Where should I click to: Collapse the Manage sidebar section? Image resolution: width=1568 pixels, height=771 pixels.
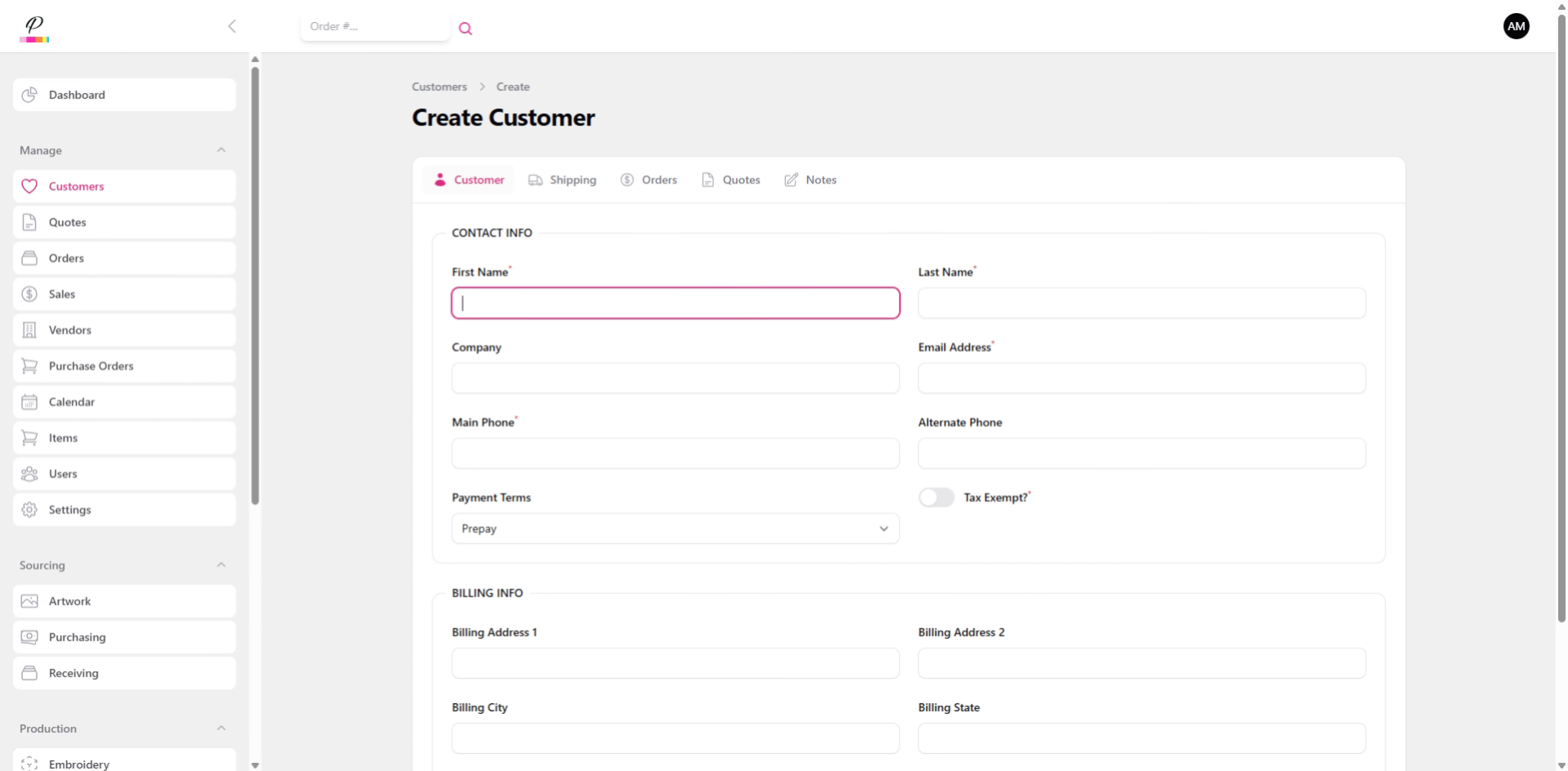[x=221, y=150]
